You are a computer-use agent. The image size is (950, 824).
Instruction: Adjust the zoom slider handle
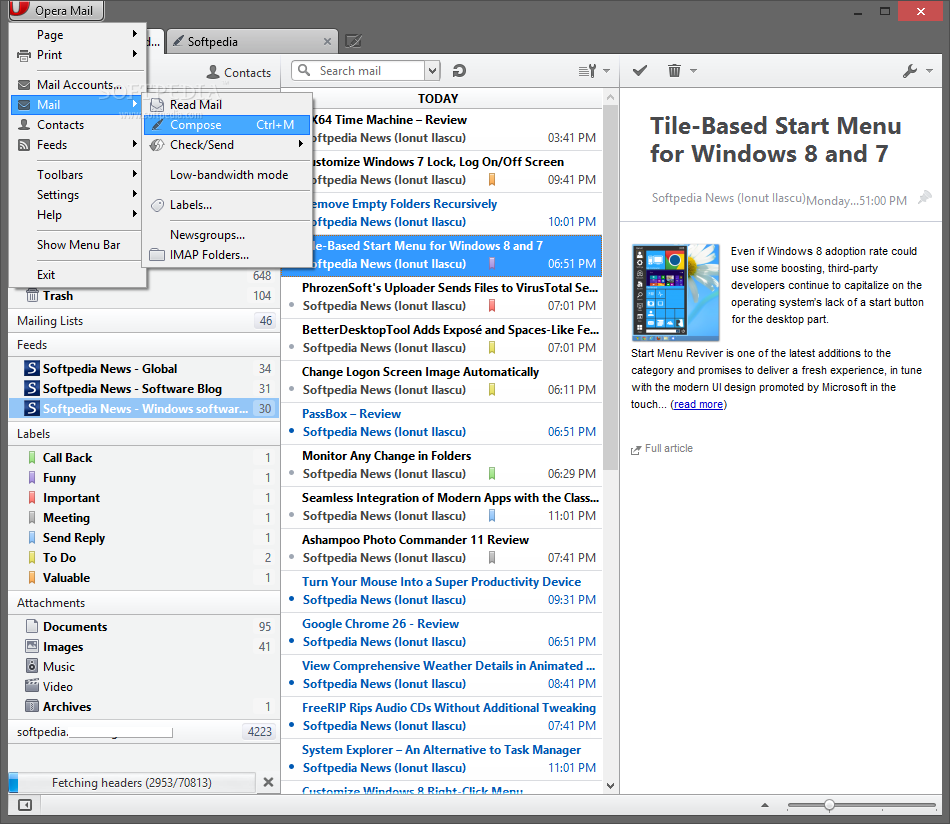[829, 805]
